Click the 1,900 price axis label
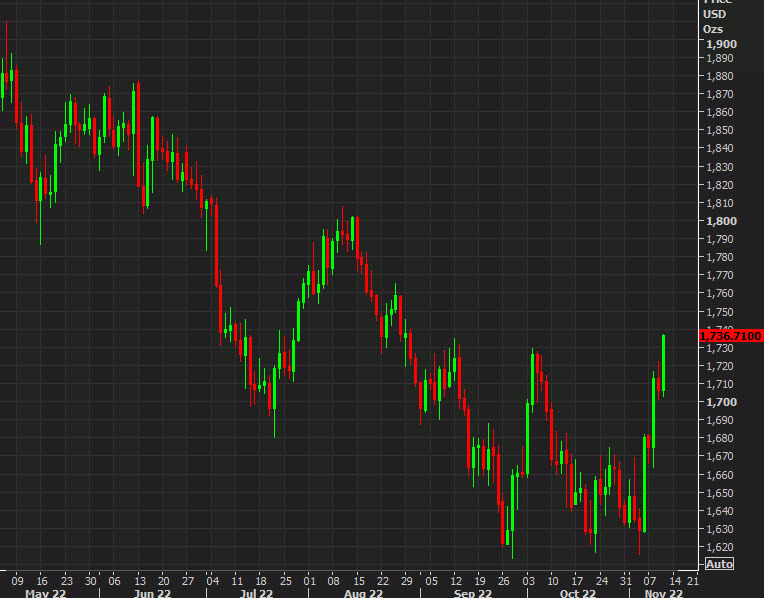 click(722, 44)
